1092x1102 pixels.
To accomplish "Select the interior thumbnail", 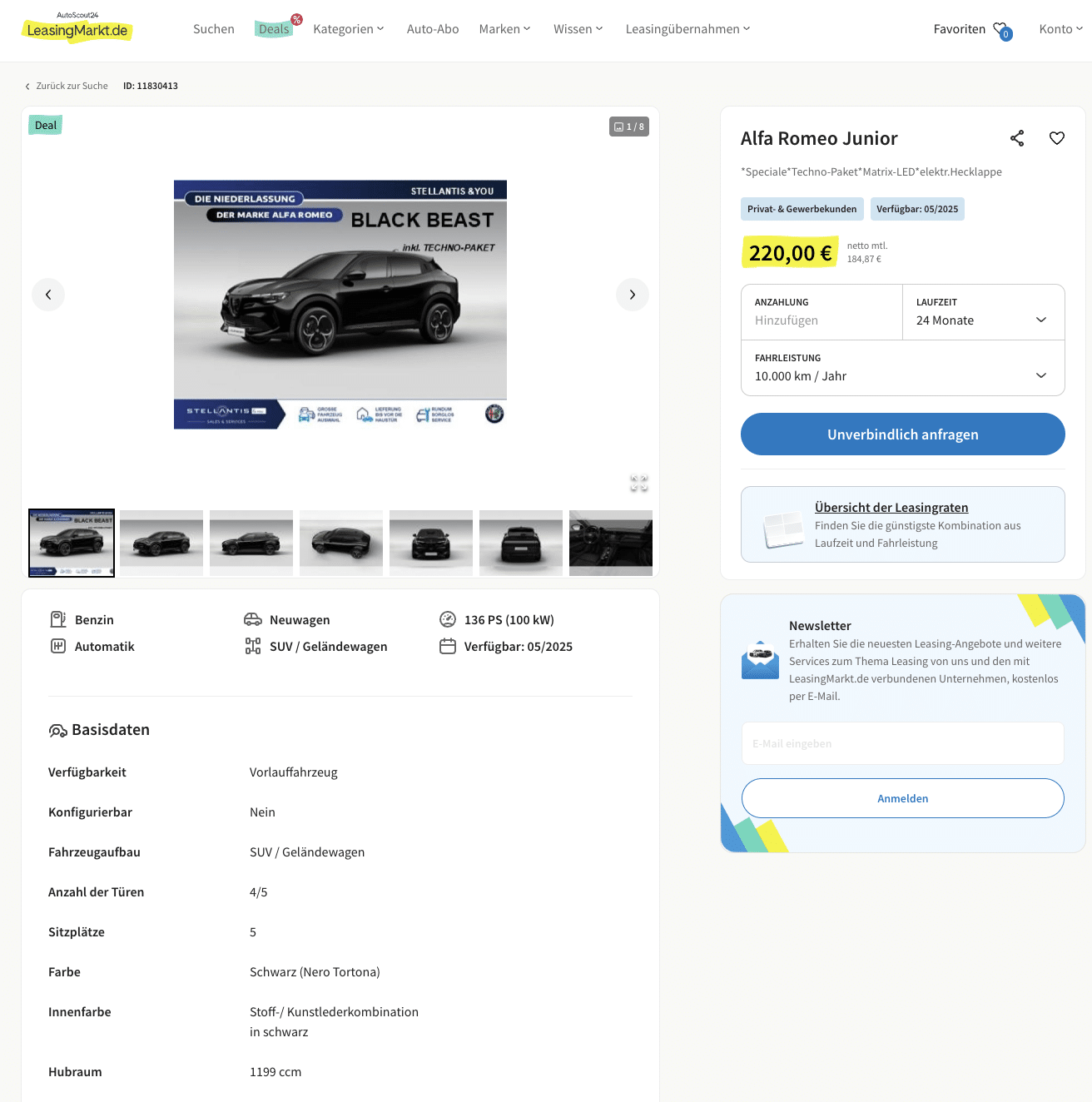I will [611, 543].
